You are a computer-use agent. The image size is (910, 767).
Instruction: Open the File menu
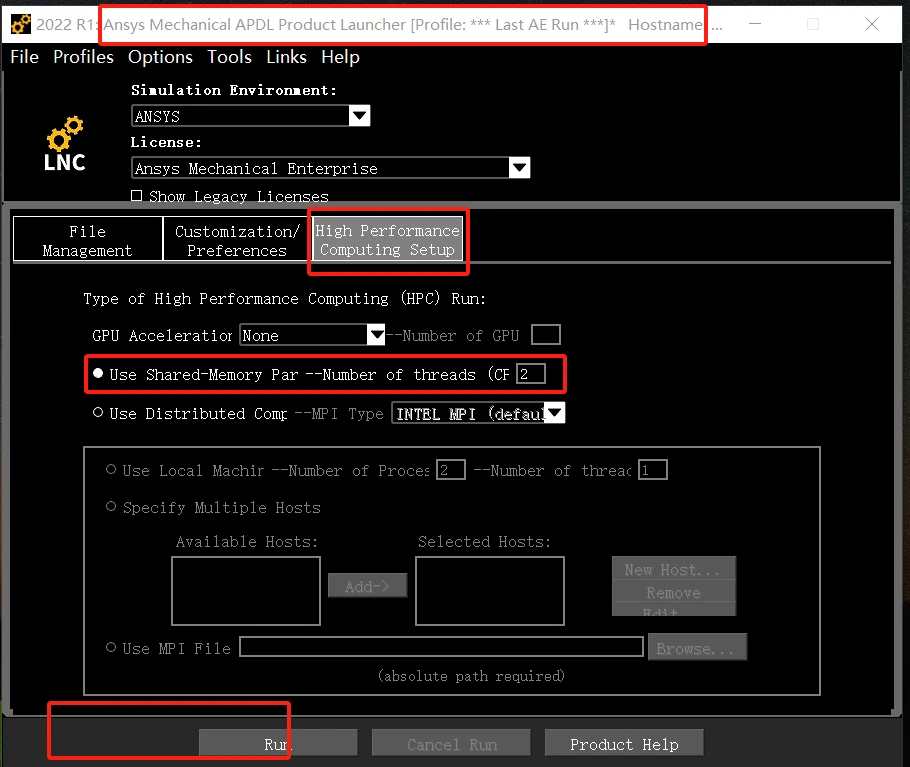(x=24, y=57)
